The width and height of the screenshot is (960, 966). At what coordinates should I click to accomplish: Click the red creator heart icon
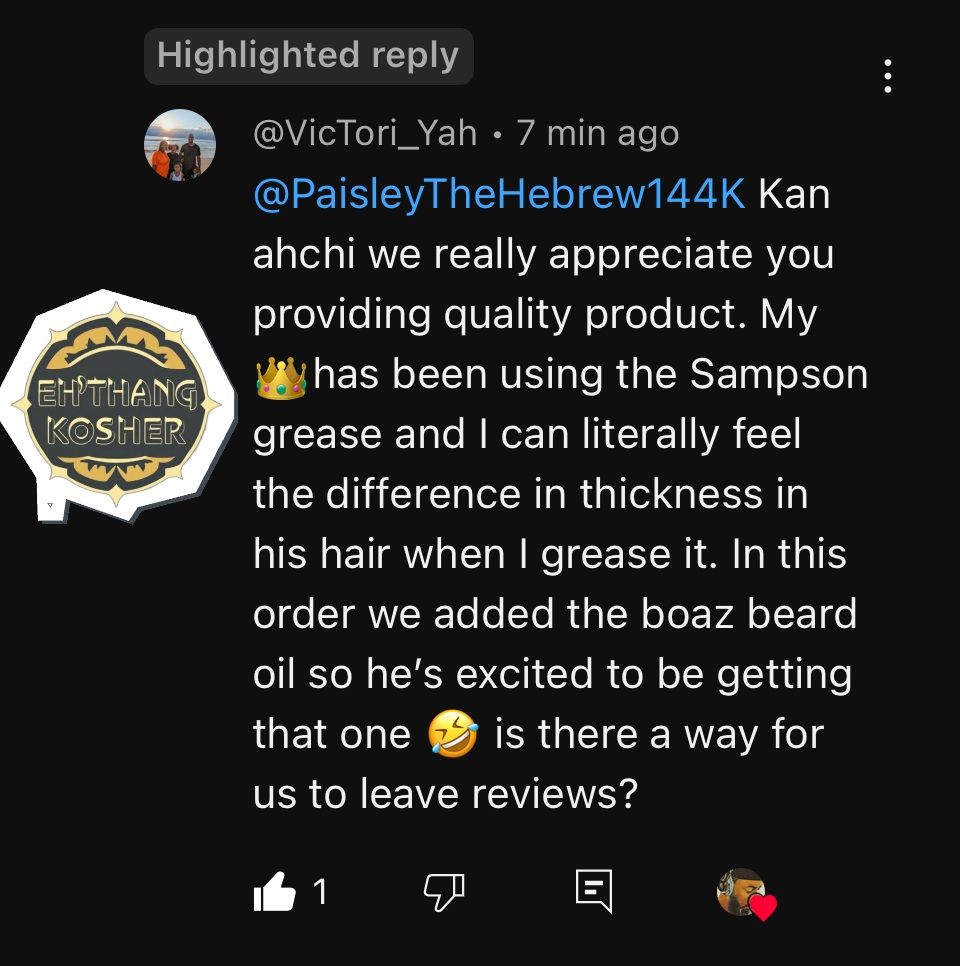pos(763,906)
